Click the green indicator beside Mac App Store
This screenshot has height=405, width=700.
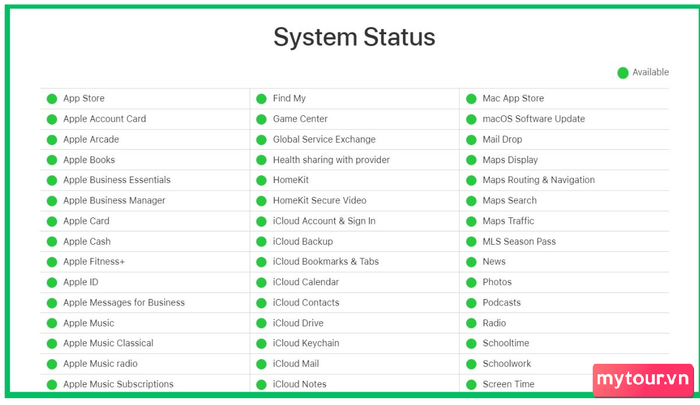click(x=471, y=98)
